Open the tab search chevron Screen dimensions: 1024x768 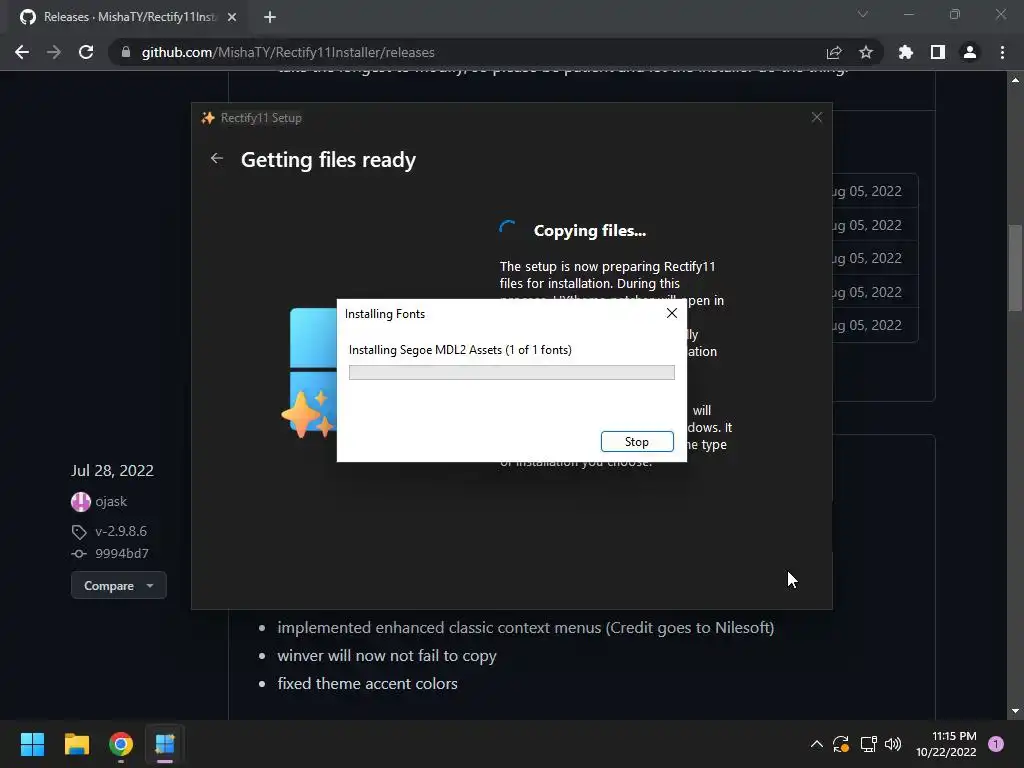(863, 14)
